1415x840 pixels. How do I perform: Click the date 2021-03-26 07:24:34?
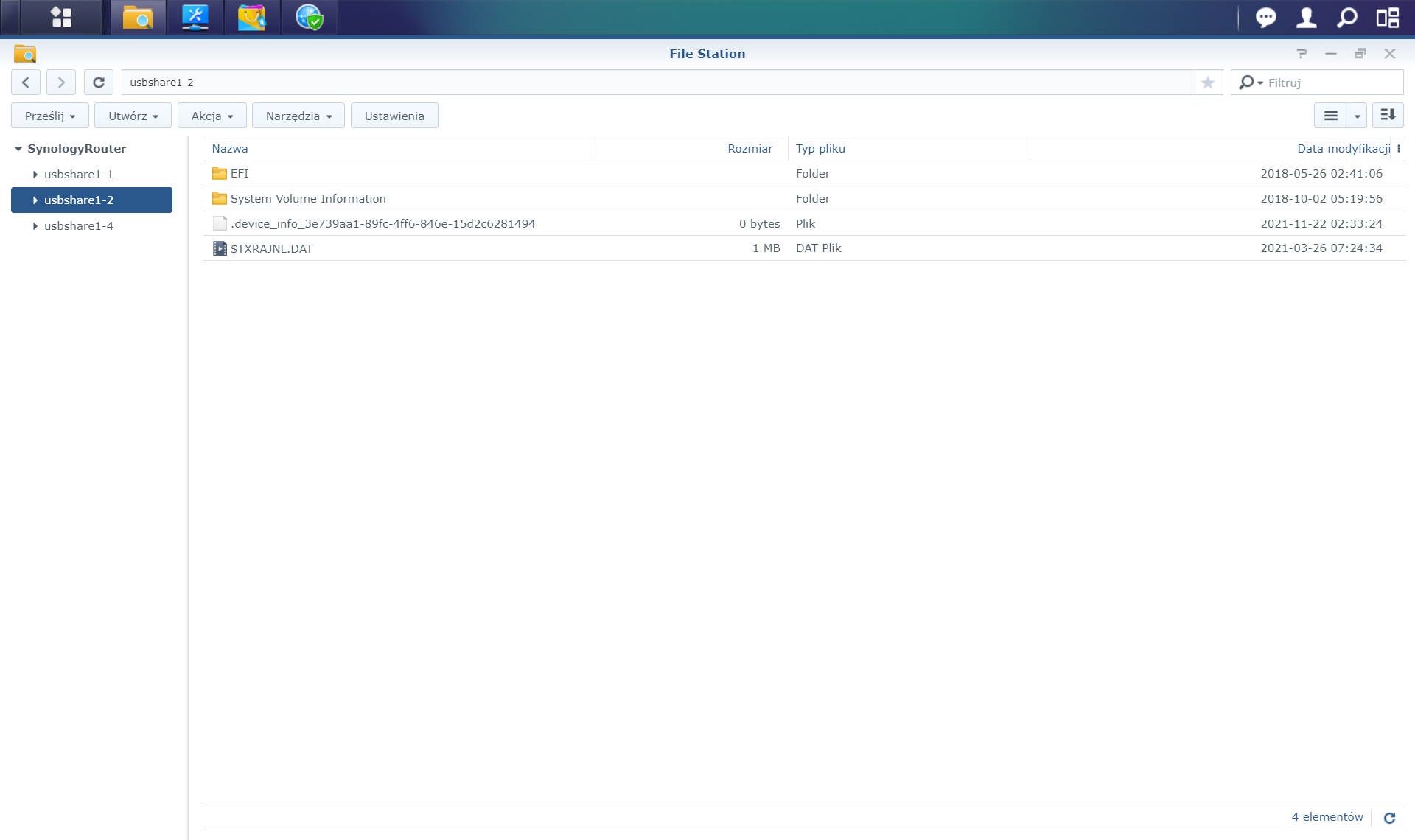click(x=1321, y=248)
